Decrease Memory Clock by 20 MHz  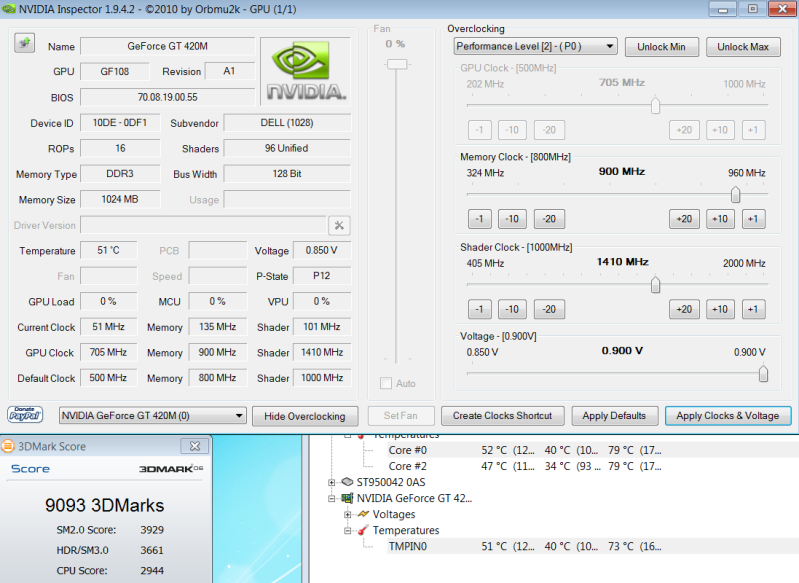[549, 219]
